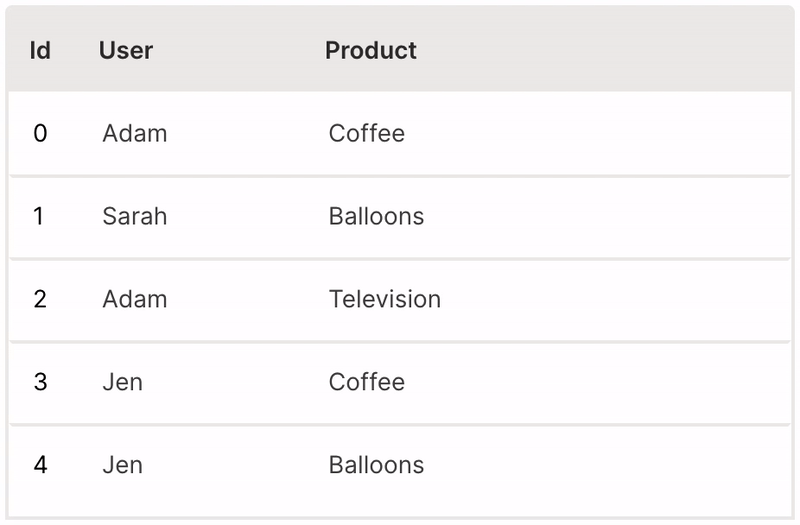This screenshot has width=800, height=525.
Task: Sort by the User column header
Action: (126, 50)
